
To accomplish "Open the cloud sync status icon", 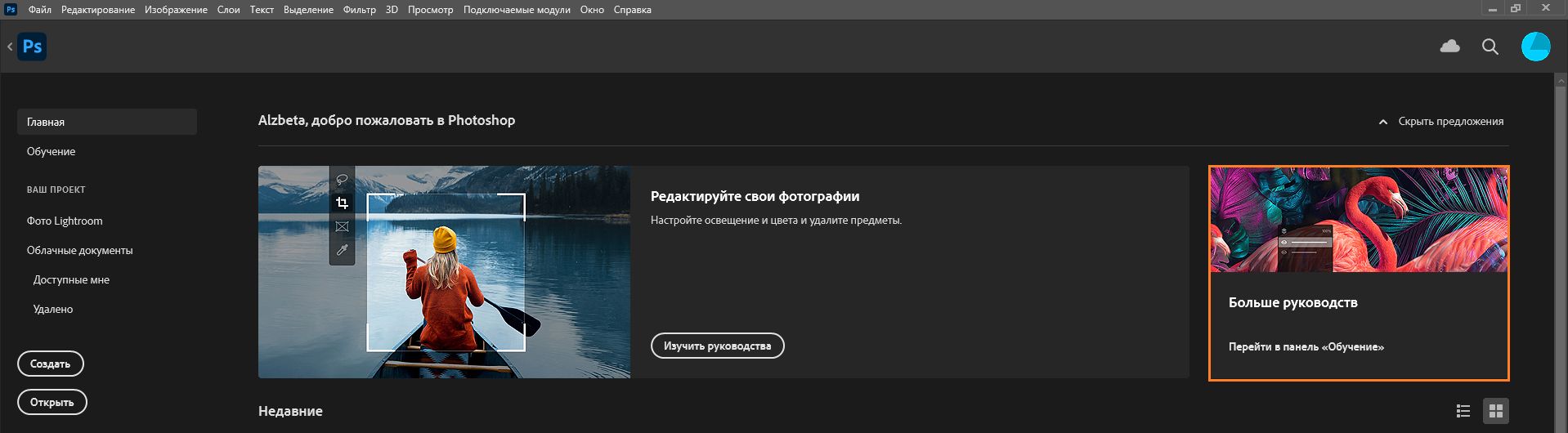I will 1450,47.
